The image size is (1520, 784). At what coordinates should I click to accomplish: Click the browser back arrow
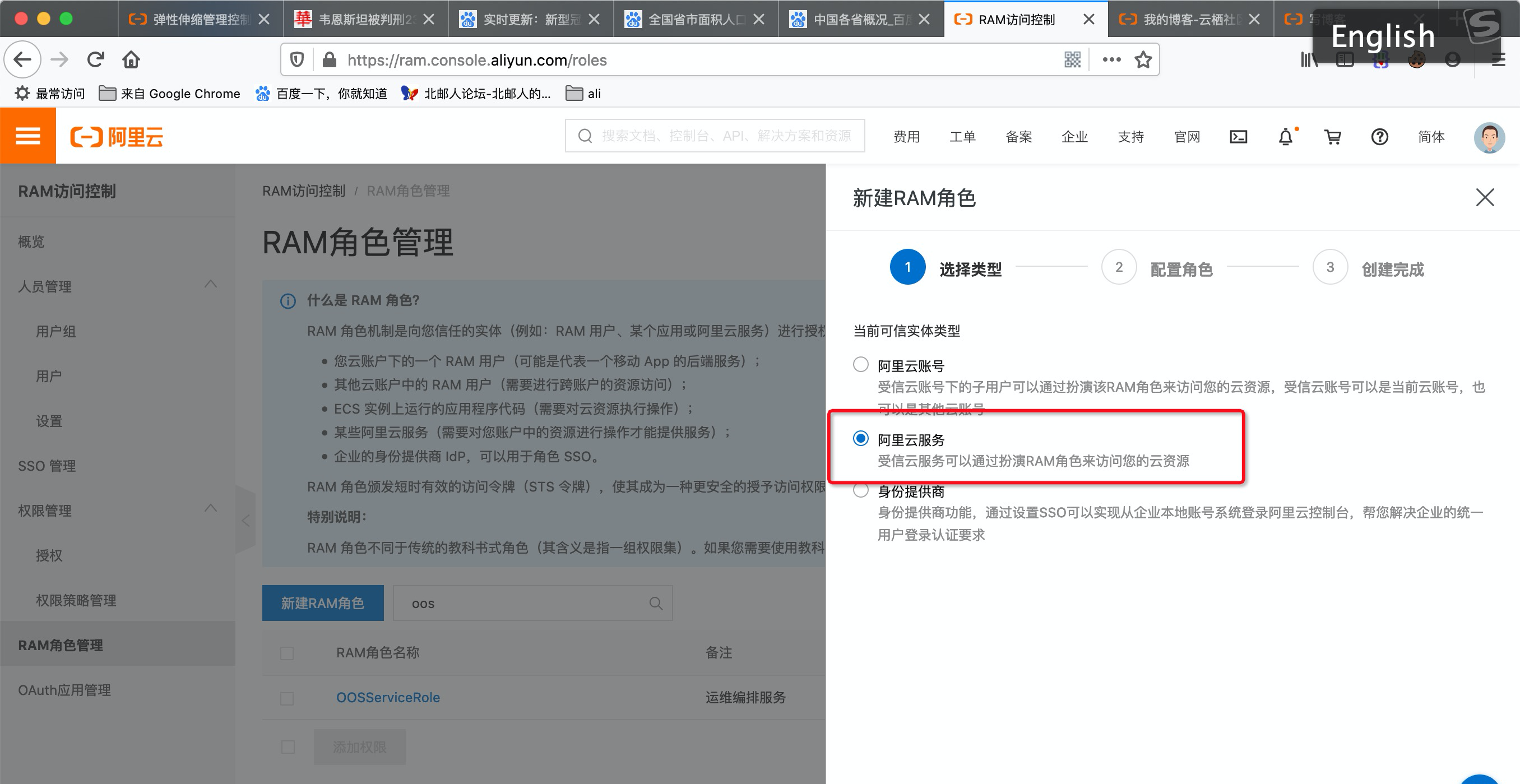point(22,59)
